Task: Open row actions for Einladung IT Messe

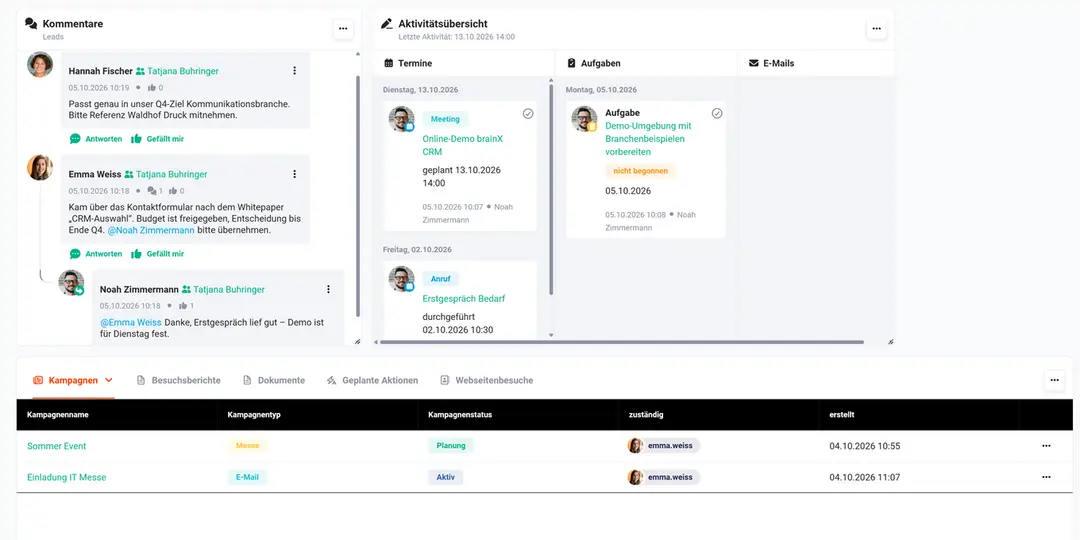Action: (x=1046, y=477)
